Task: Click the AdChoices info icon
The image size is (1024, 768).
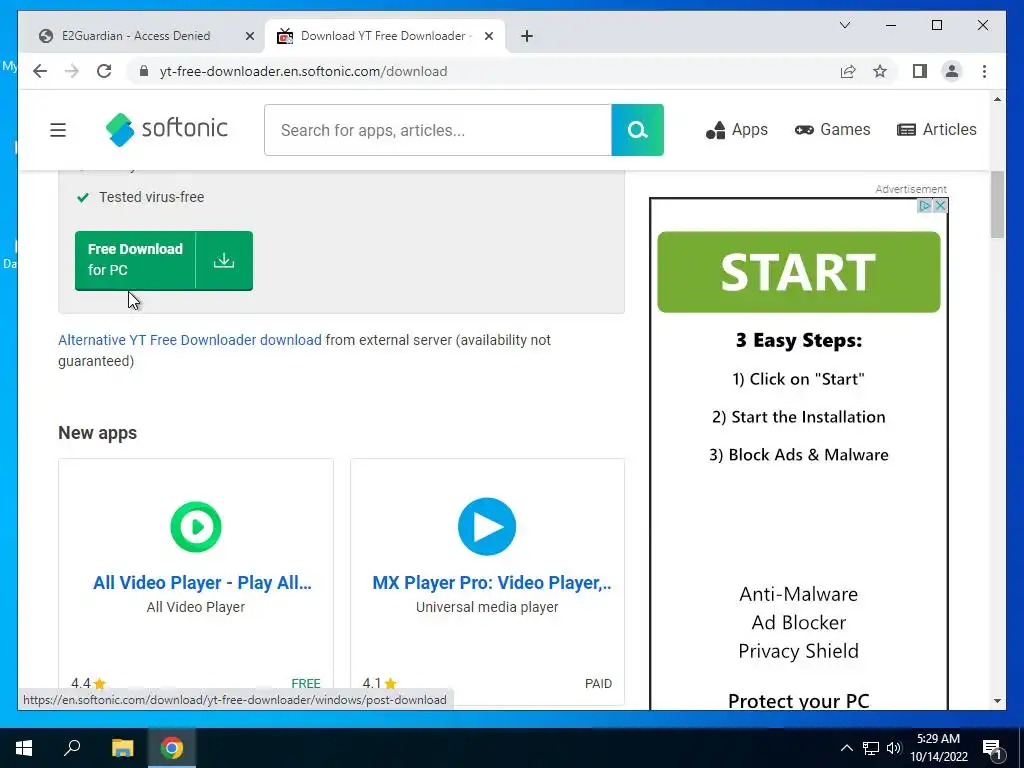Action: (x=925, y=206)
